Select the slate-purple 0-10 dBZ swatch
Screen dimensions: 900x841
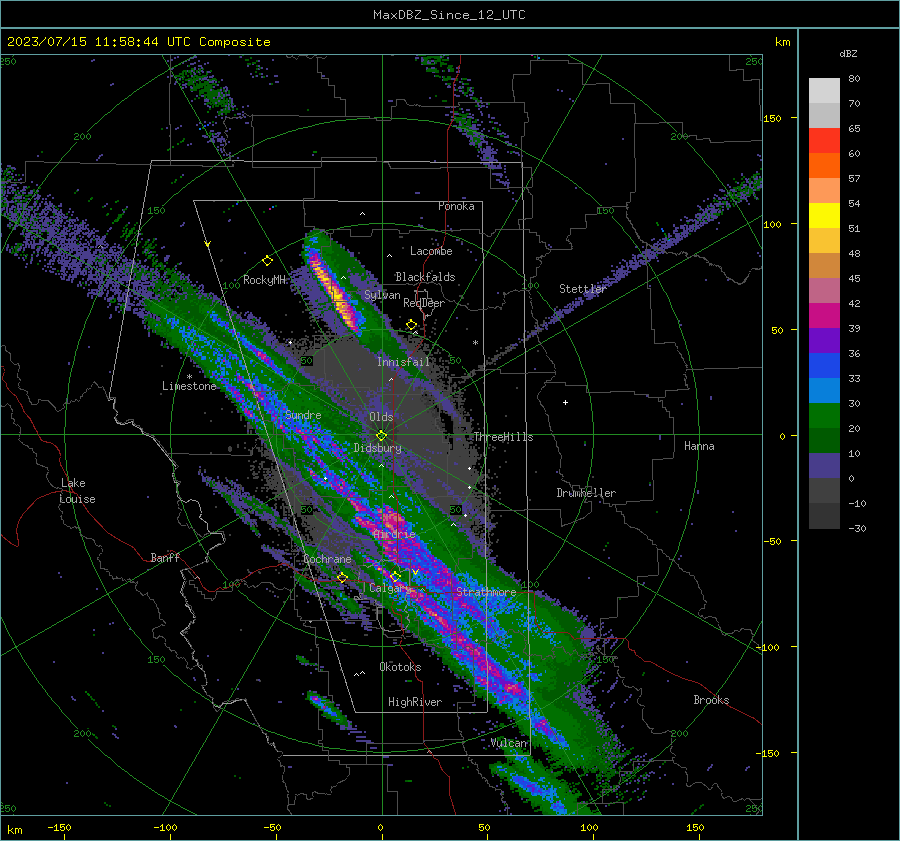click(824, 466)
